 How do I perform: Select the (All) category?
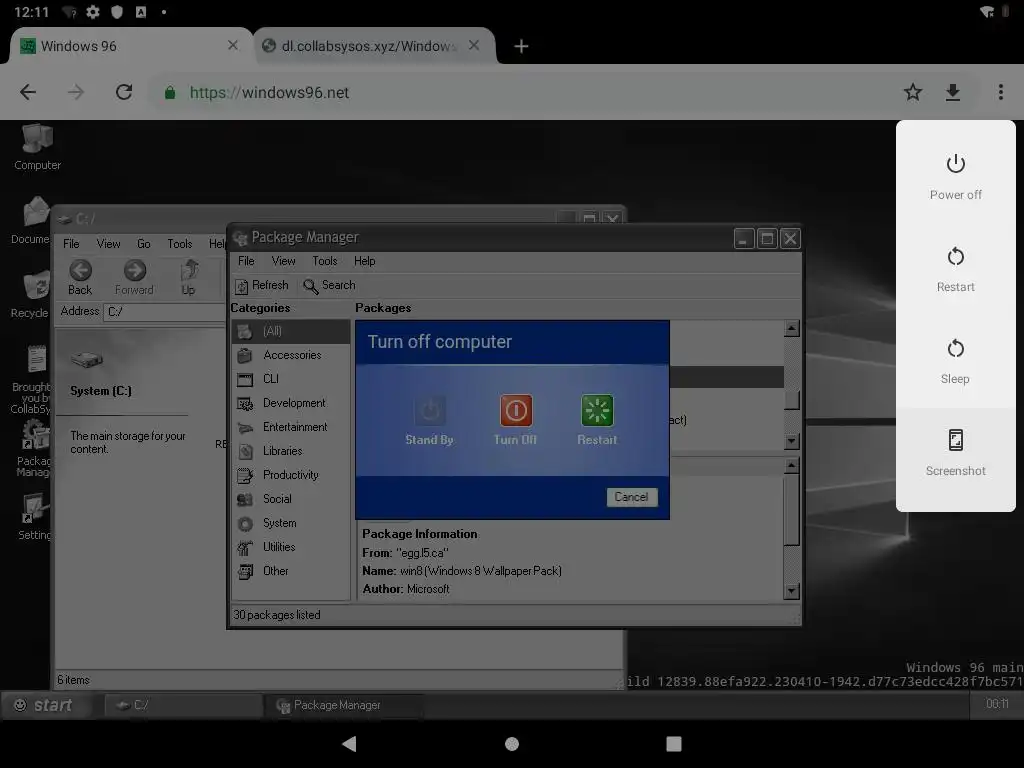point(291,331)
